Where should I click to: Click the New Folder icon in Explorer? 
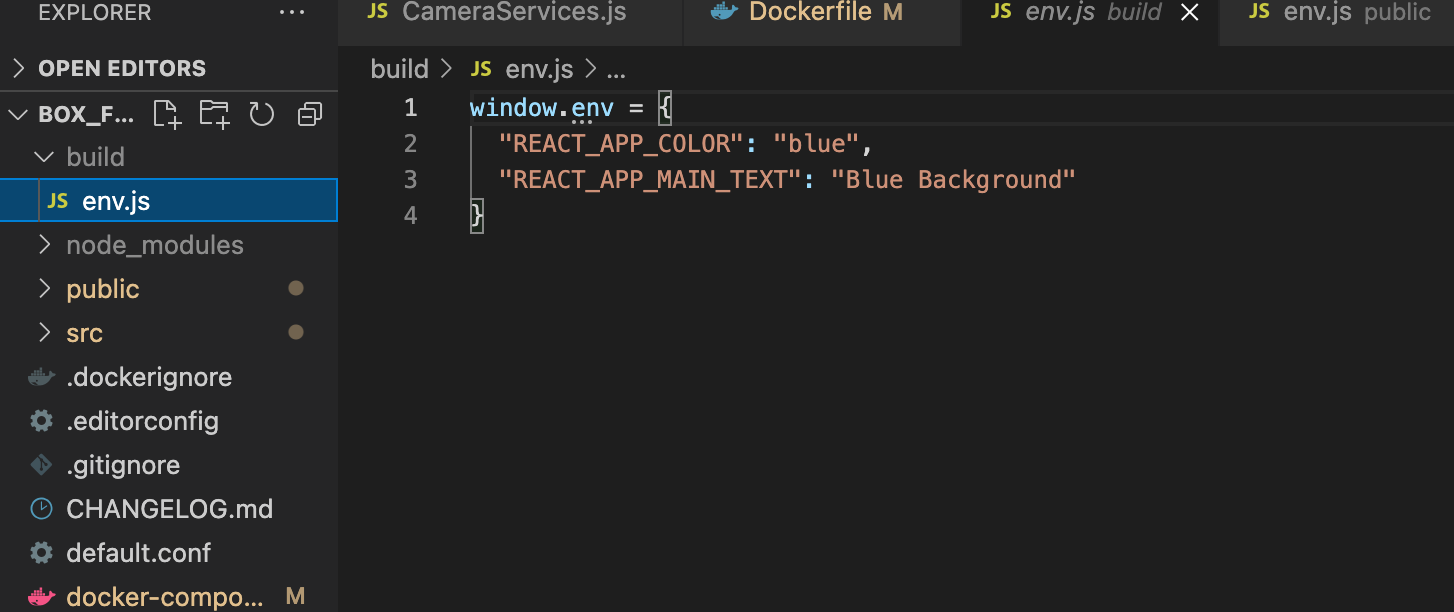[x=214, y=114]
